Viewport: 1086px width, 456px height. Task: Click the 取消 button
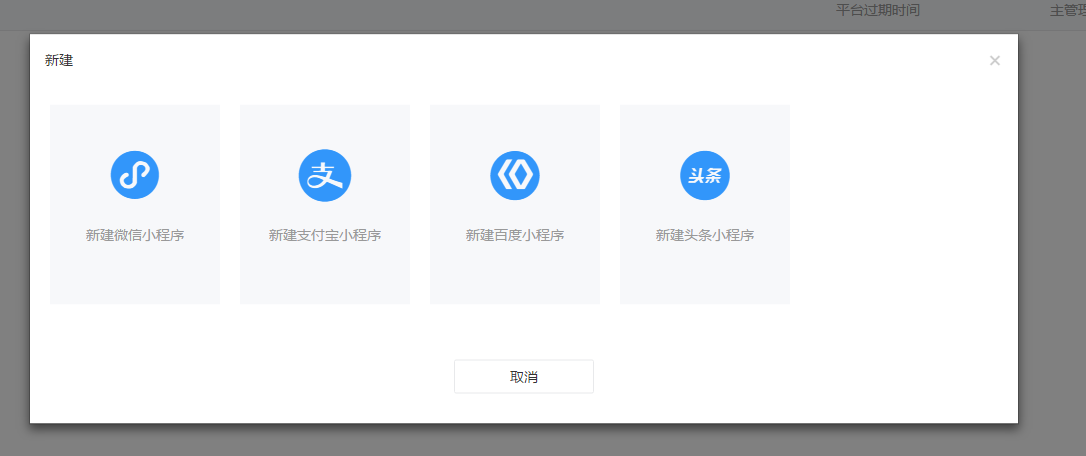pyautogui.click(x=524, y=376)
